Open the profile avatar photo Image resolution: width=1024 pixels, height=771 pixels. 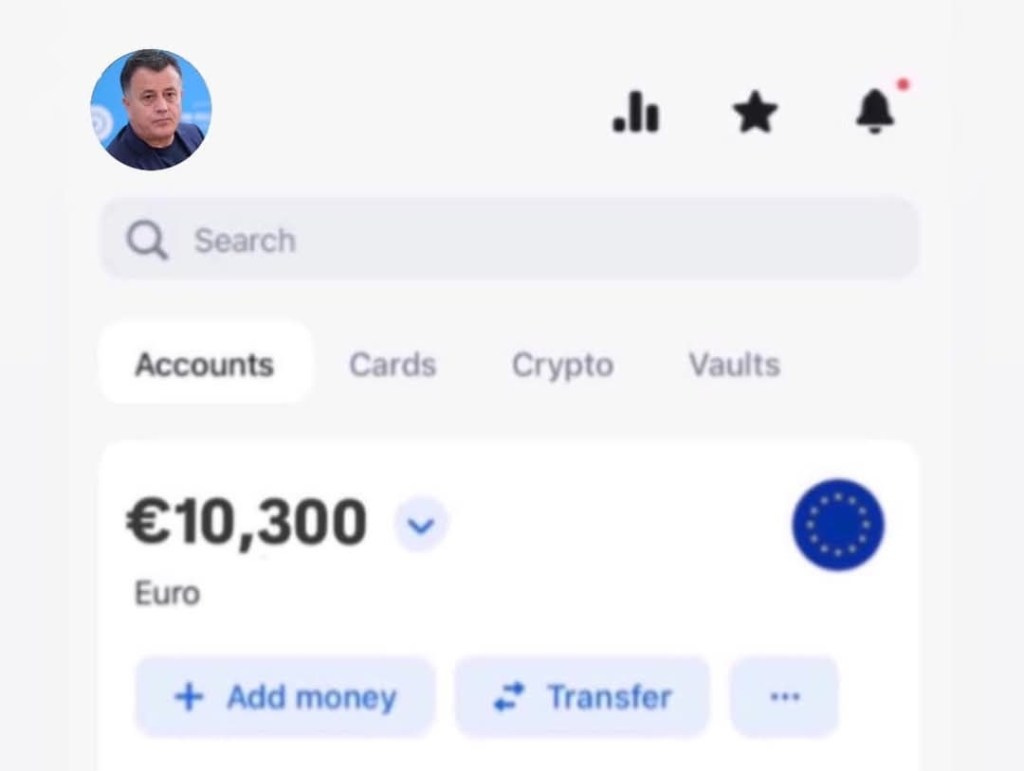click(x=151, y=110)
